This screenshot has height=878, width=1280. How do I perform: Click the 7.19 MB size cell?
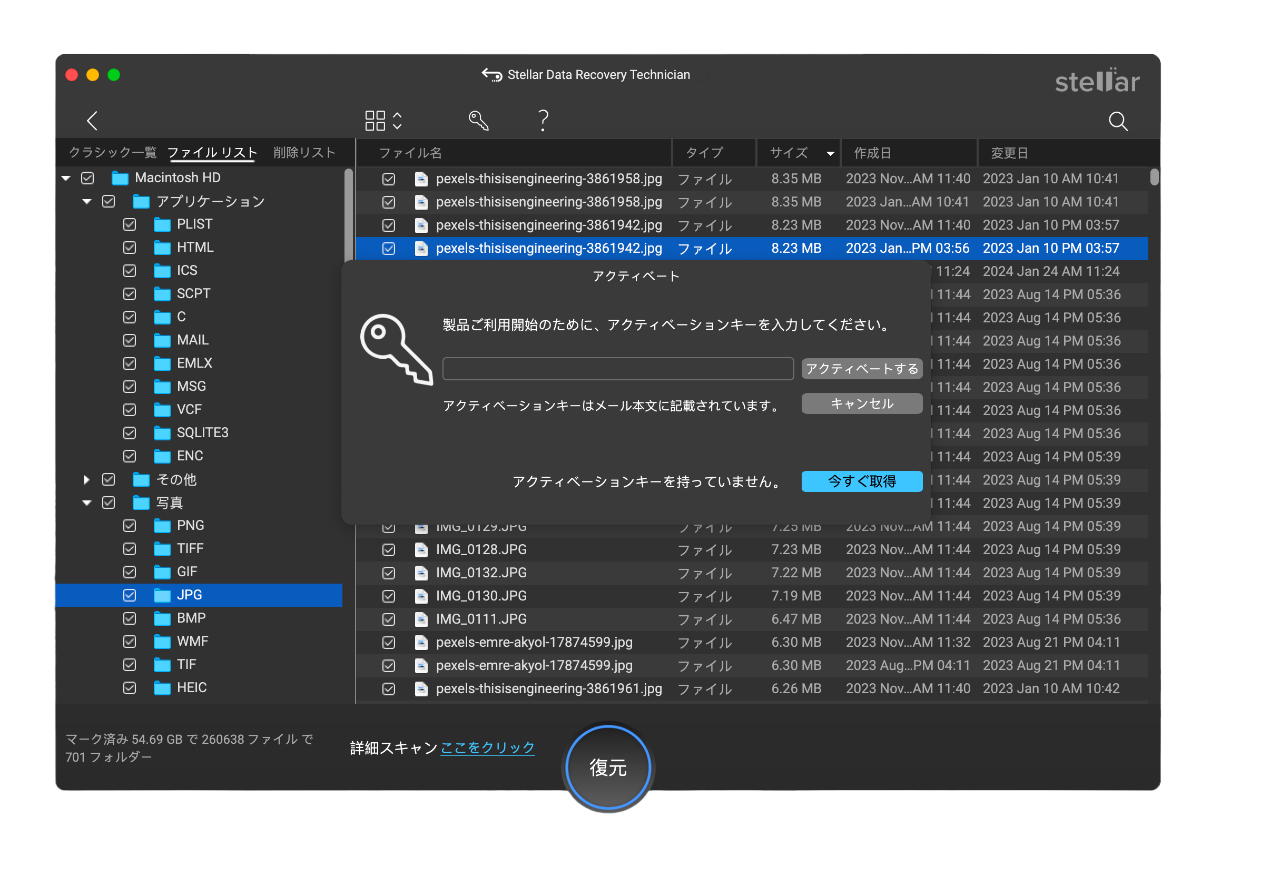click(796, 596)
